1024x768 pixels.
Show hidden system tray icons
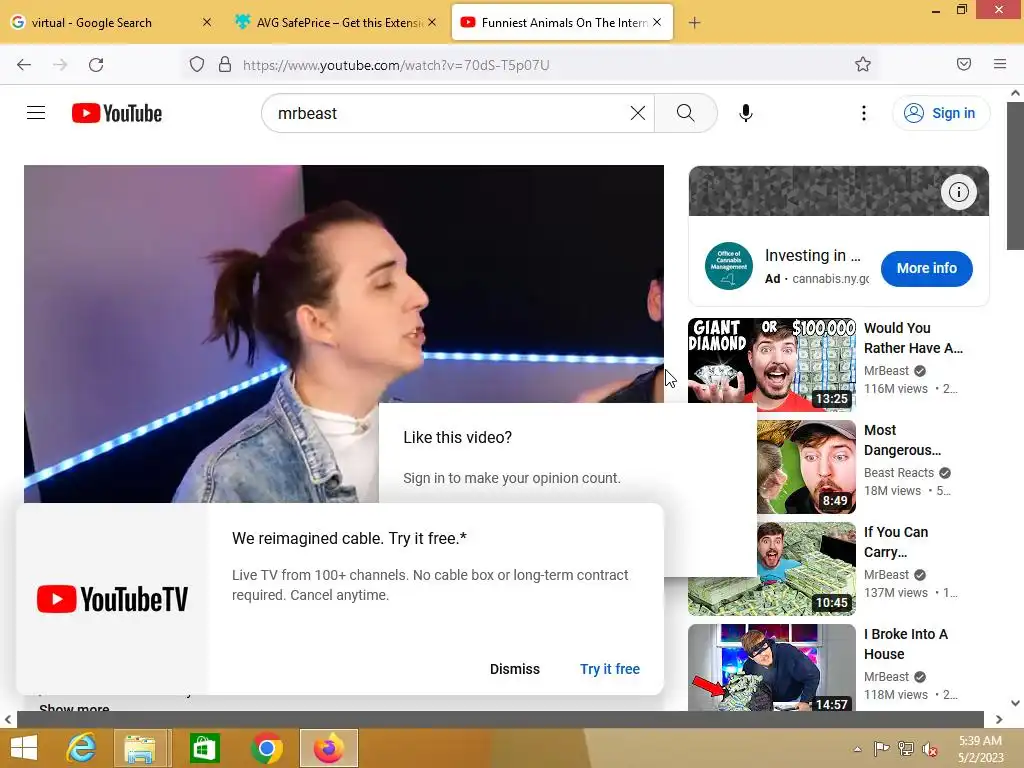point(857,749)
